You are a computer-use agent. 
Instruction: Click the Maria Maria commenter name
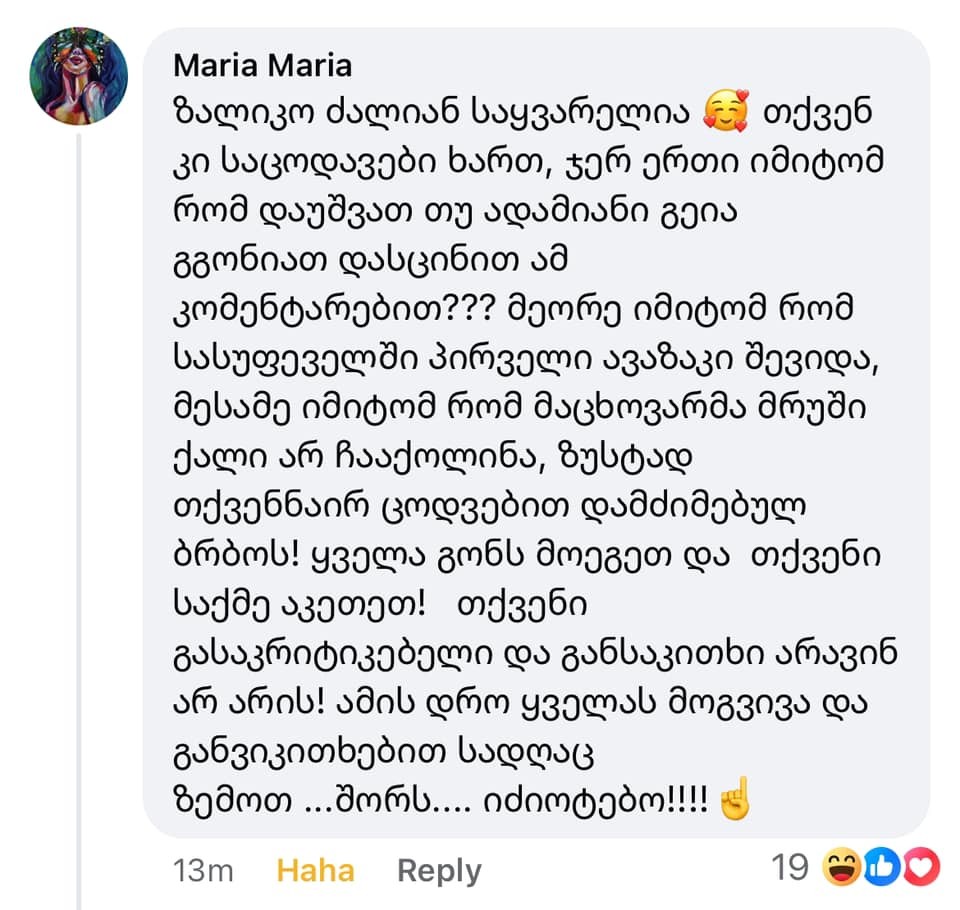point(262,66)
